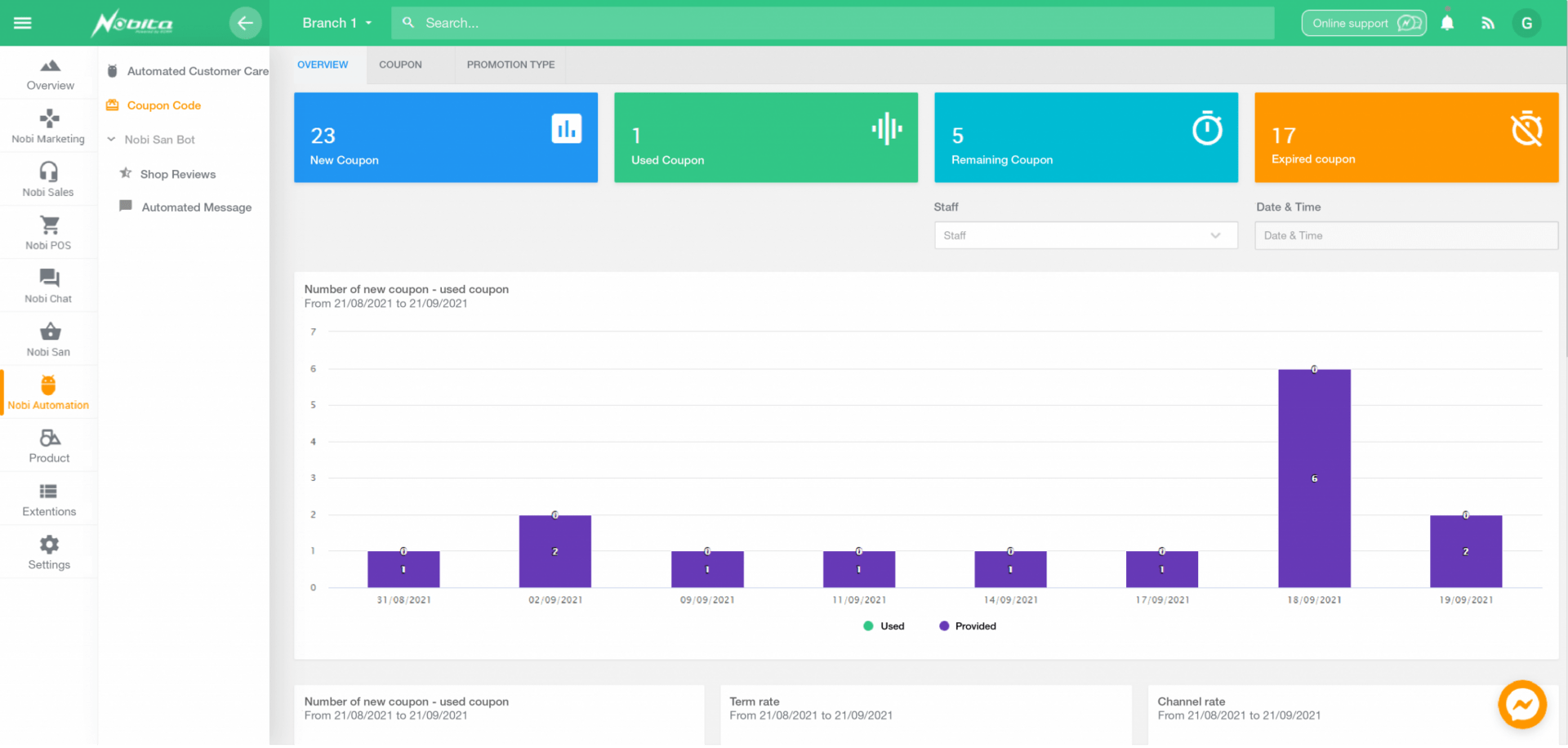Toggle the Provided series in the chart legend
This screenshot has width=1568, height=748.
967,626
